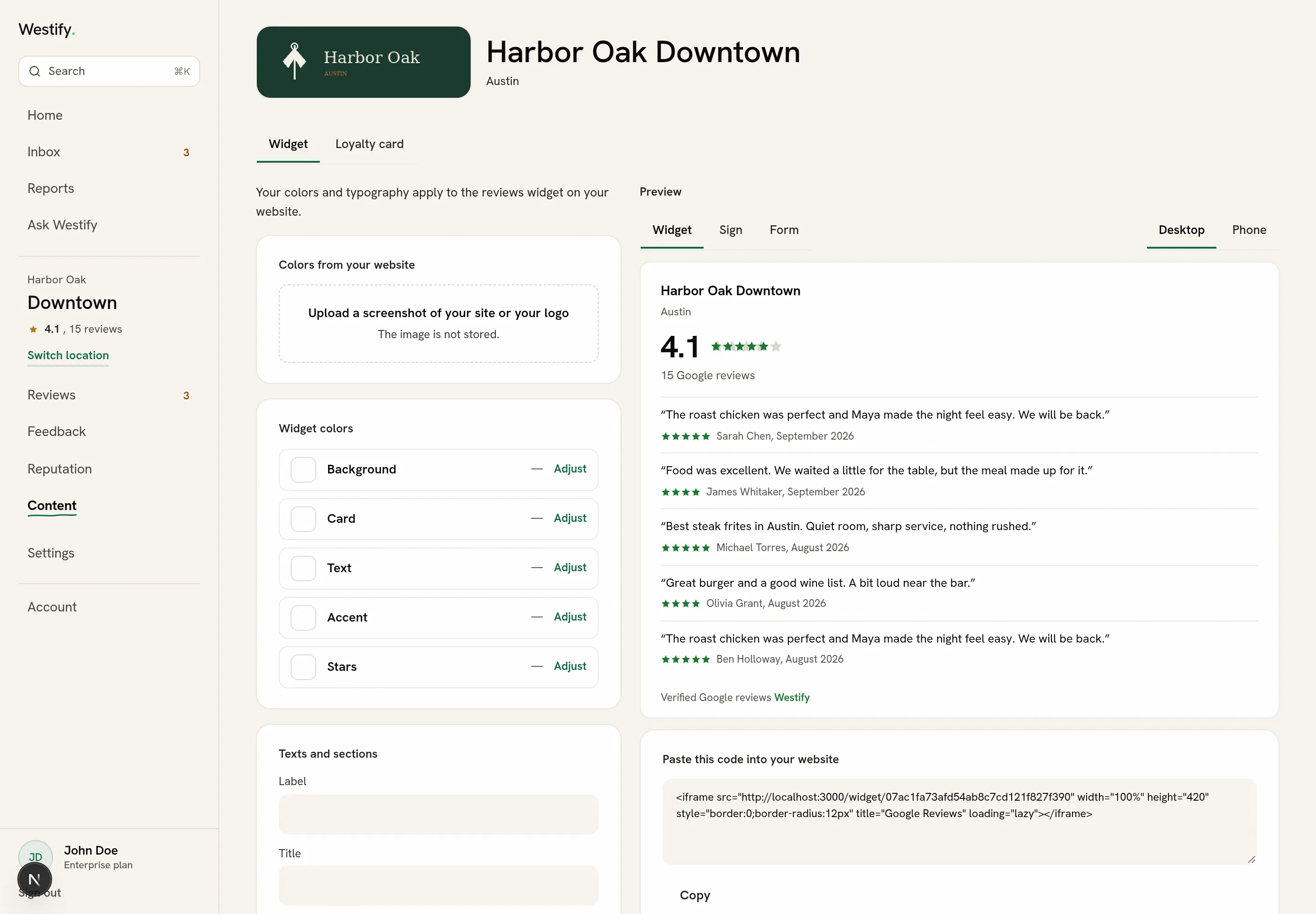Open the Text color swatch

point(303,568)
